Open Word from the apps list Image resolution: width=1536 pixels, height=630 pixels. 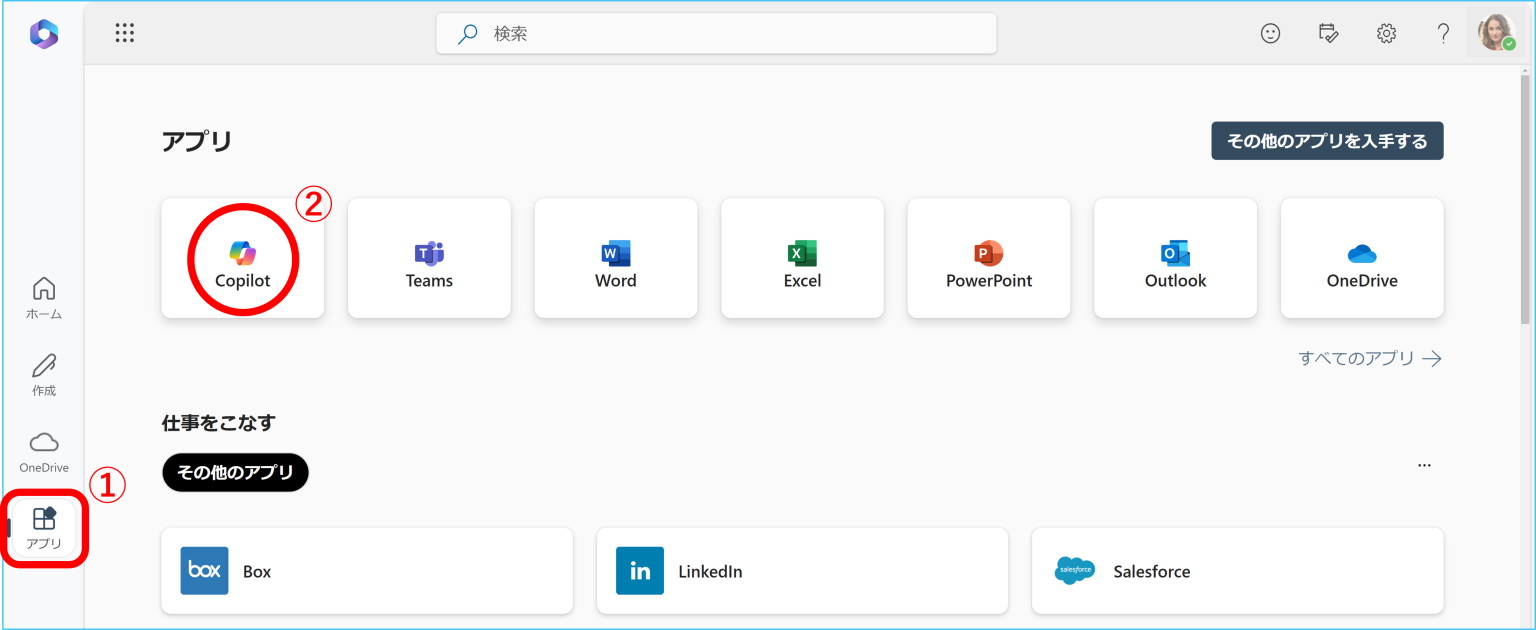click(x=615, y=258)
